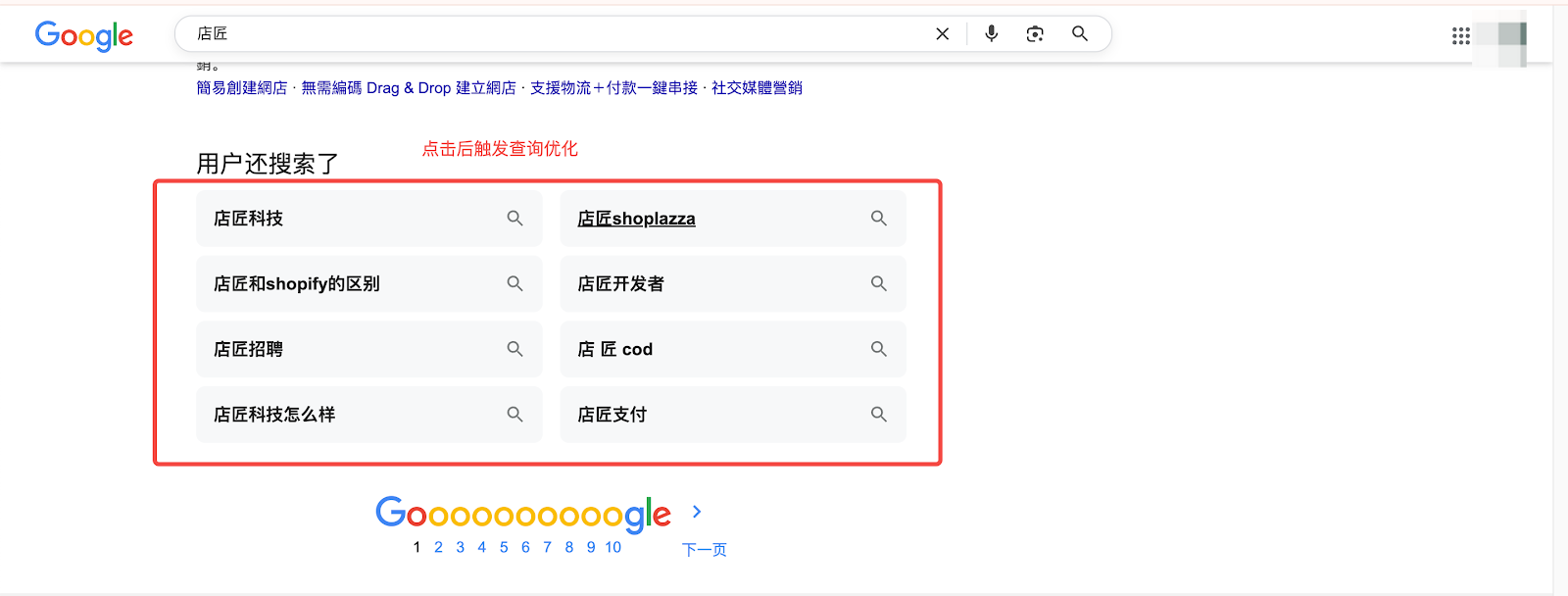Submit the search with the magnifier icon
1568x596 pixels.
(1080, 33)
